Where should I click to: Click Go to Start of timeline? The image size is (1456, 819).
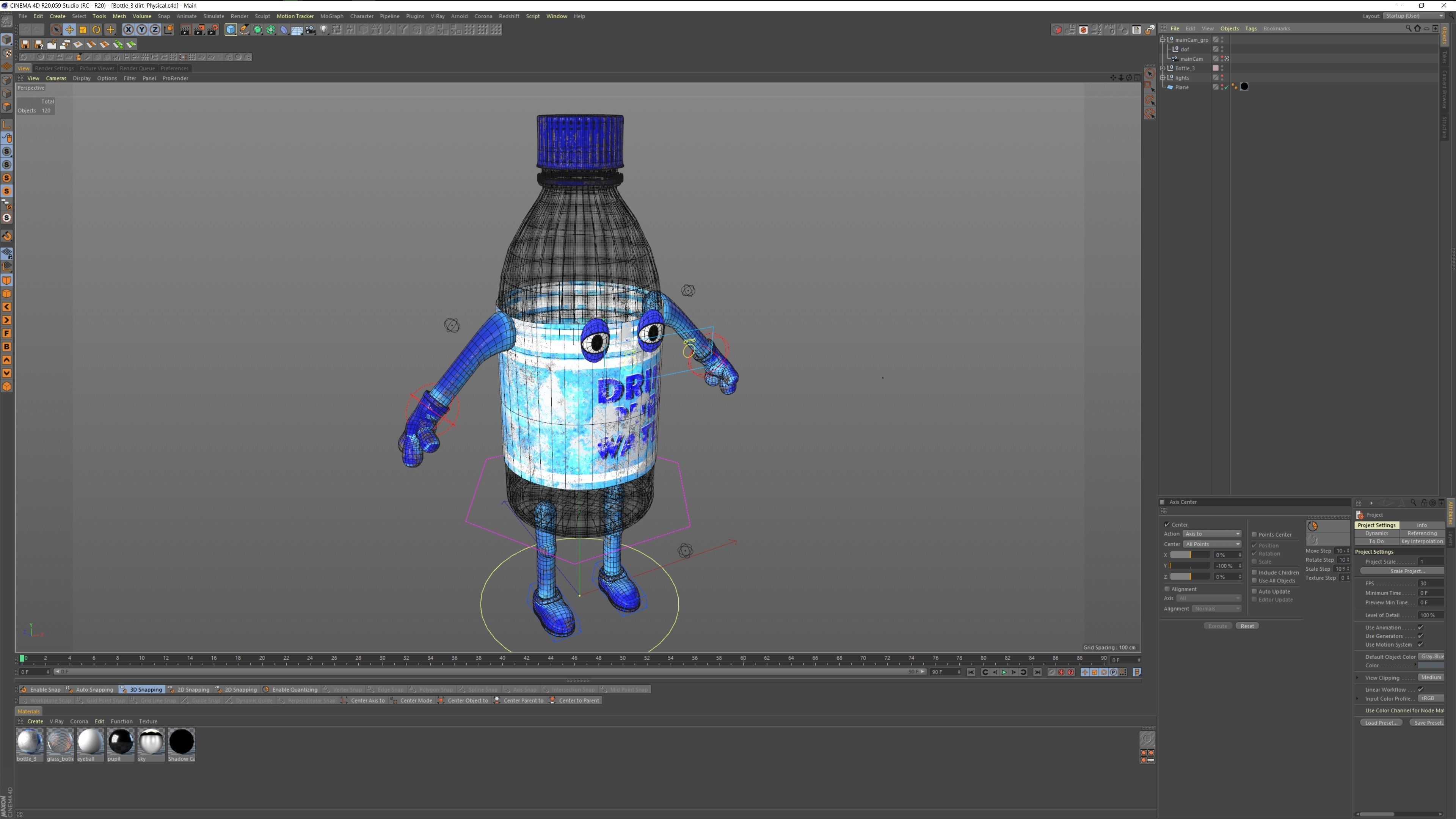tap(971, 672)
